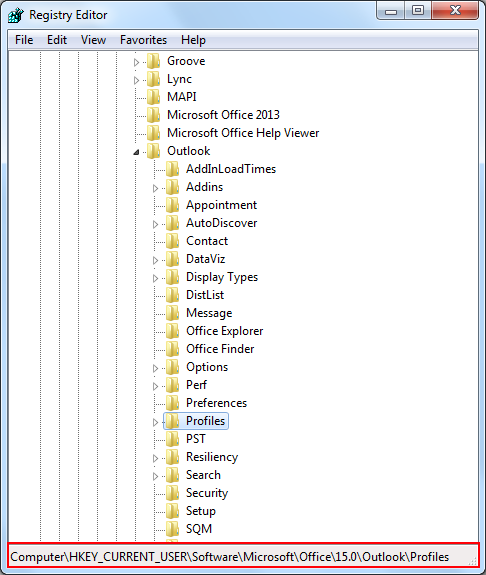This screenshot has height=575, width=486.
Task: Select the SQM folder icon
Action: 173,529
